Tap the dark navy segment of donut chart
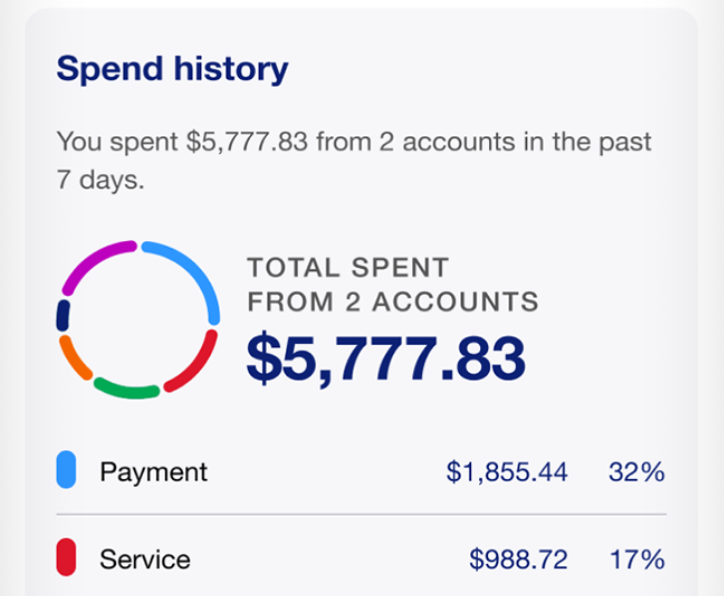 pos(63,315)
